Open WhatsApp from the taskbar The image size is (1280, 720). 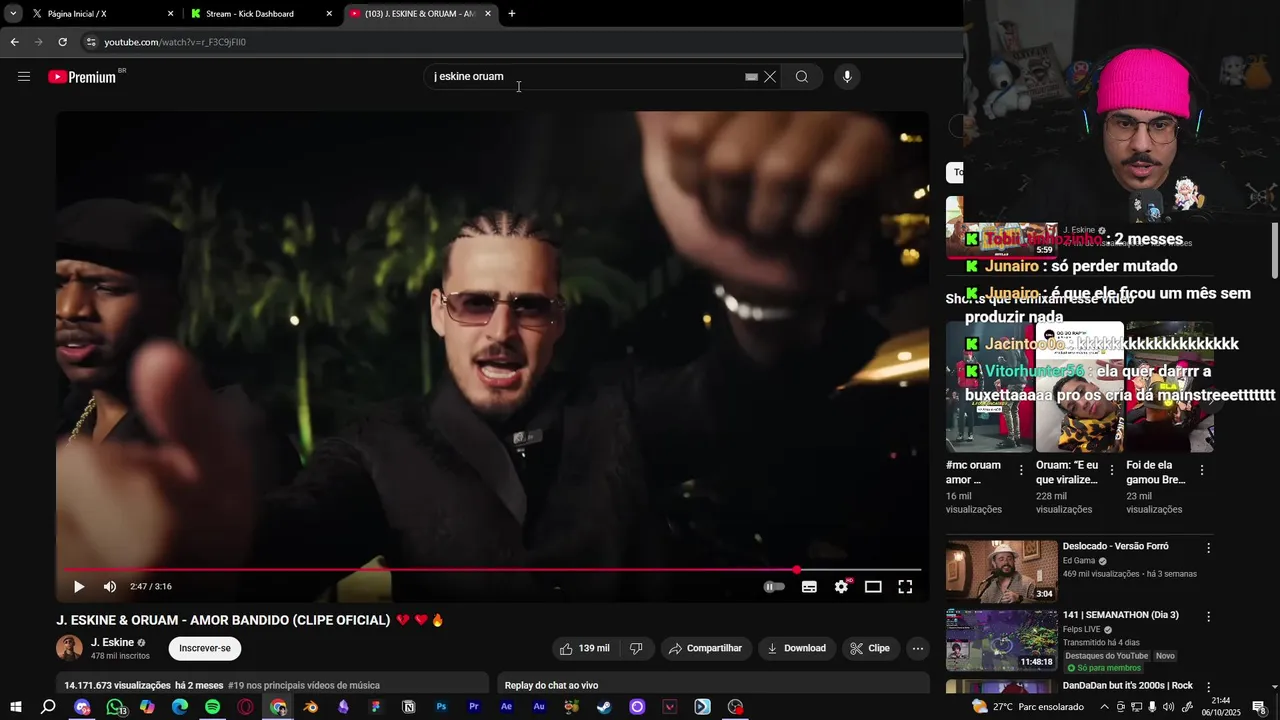[115, 707]
